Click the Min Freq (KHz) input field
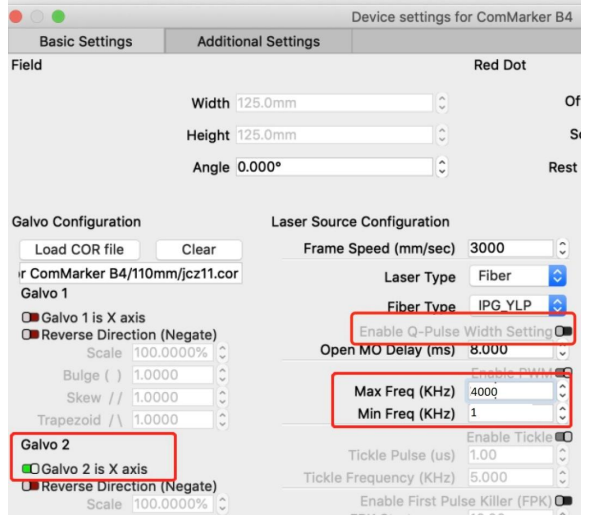 coord(508,413)
